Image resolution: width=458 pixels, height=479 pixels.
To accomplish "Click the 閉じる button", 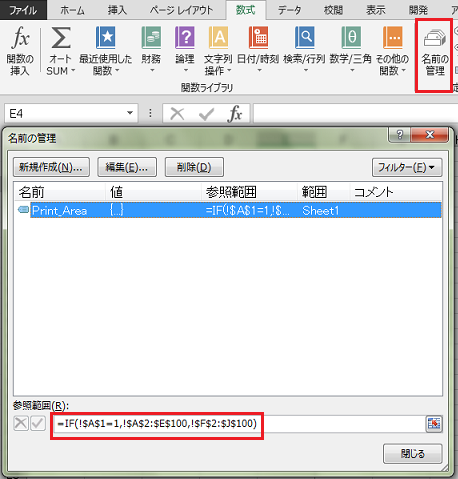I will click(413, 454).
